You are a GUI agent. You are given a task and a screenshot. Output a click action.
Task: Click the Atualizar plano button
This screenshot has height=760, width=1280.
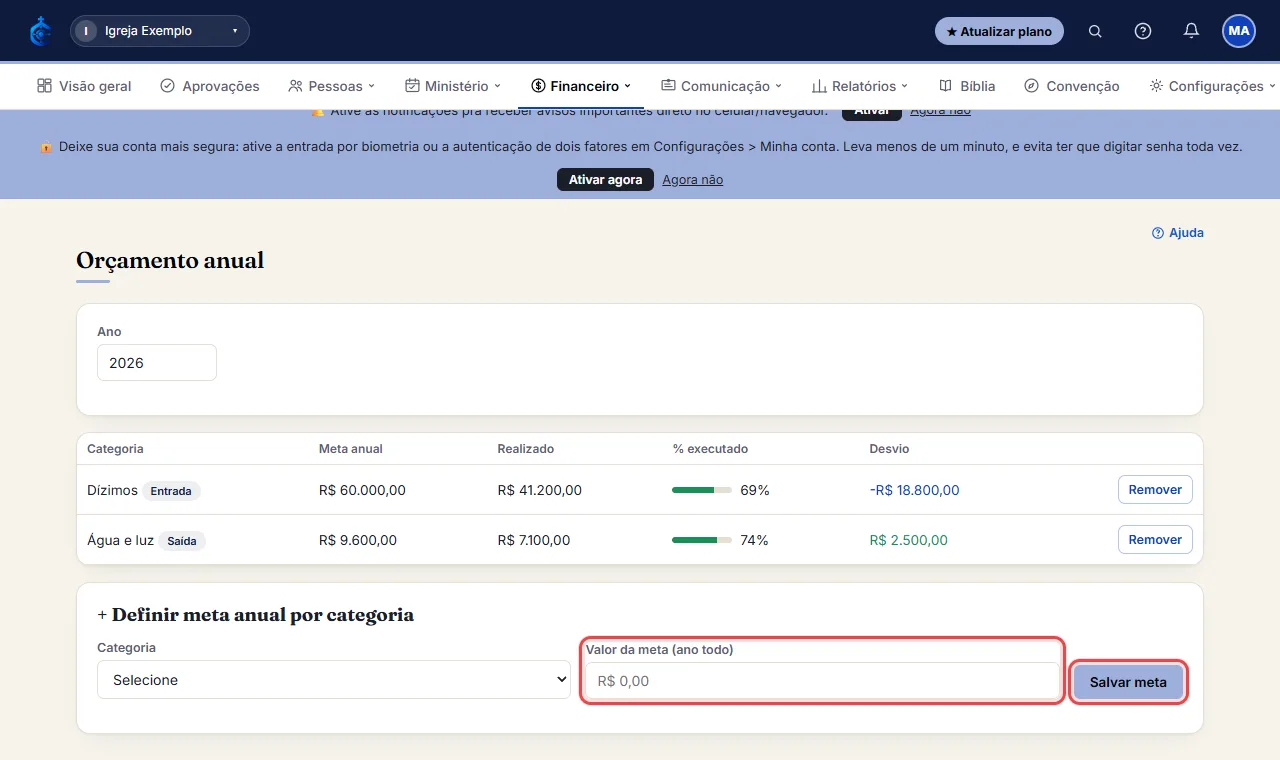(999, 31)
